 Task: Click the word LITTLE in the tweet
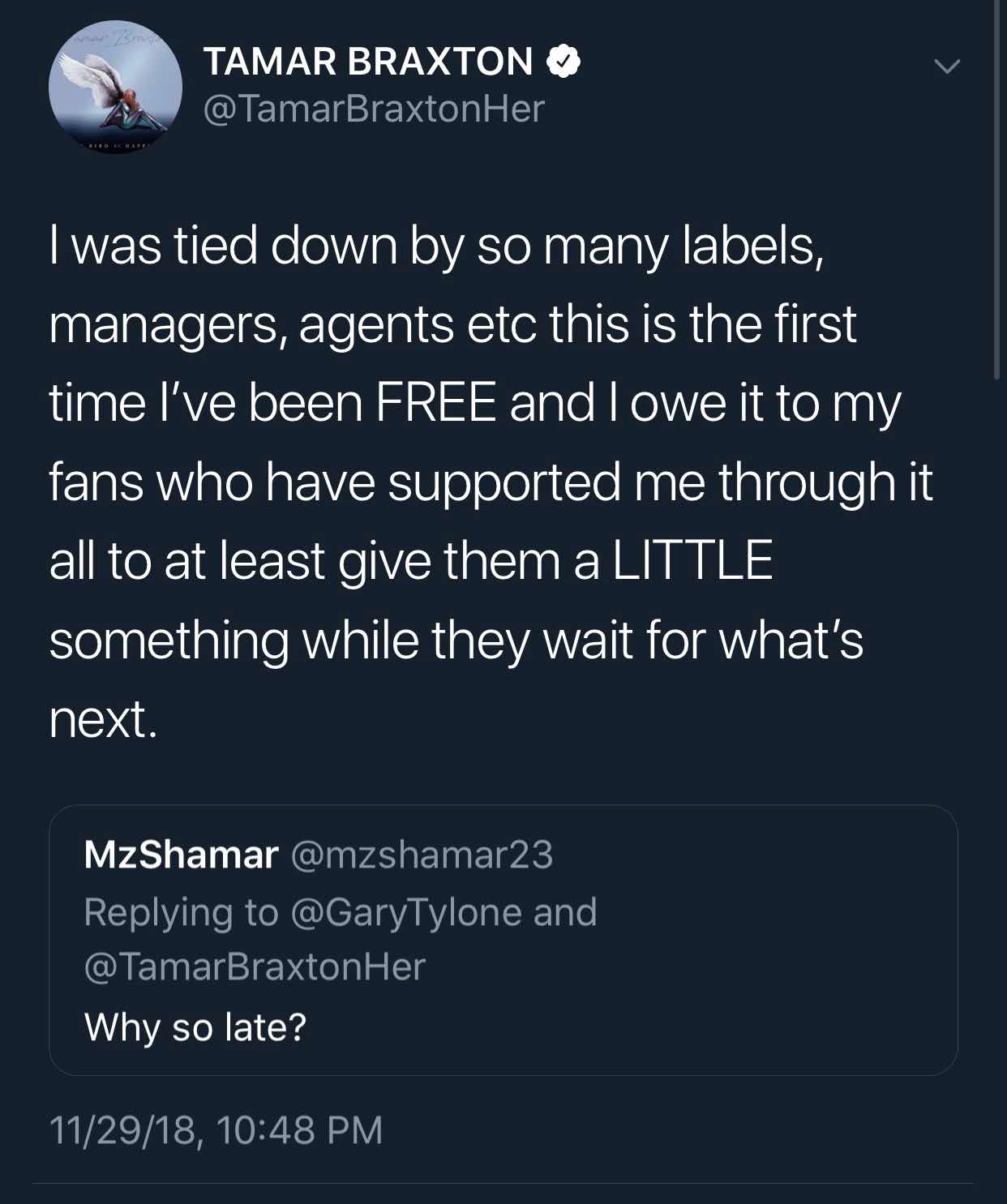click(692, 561)
